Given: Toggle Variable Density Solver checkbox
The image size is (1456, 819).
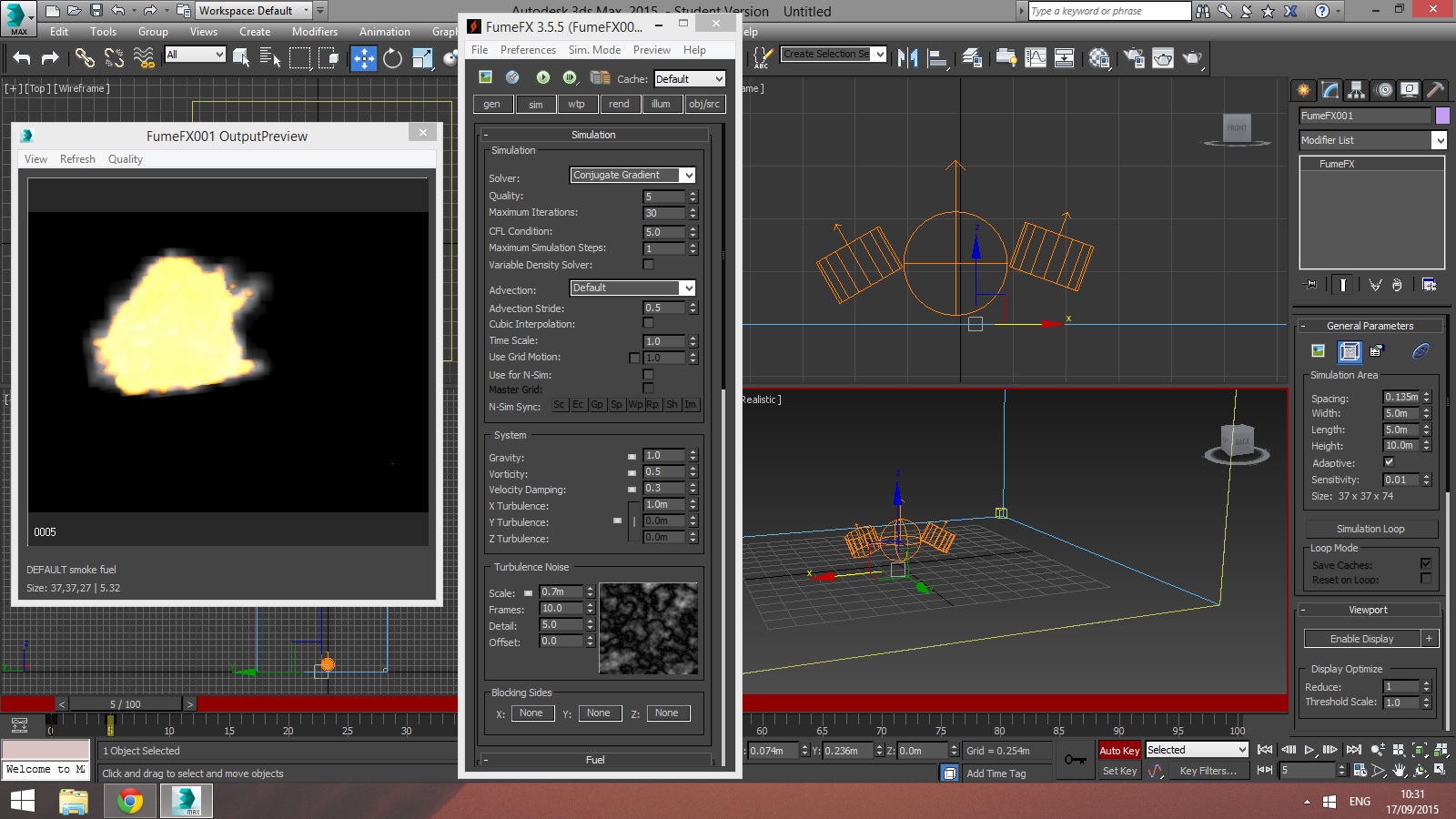Looking at the screenshot, I should pos(648,265).
